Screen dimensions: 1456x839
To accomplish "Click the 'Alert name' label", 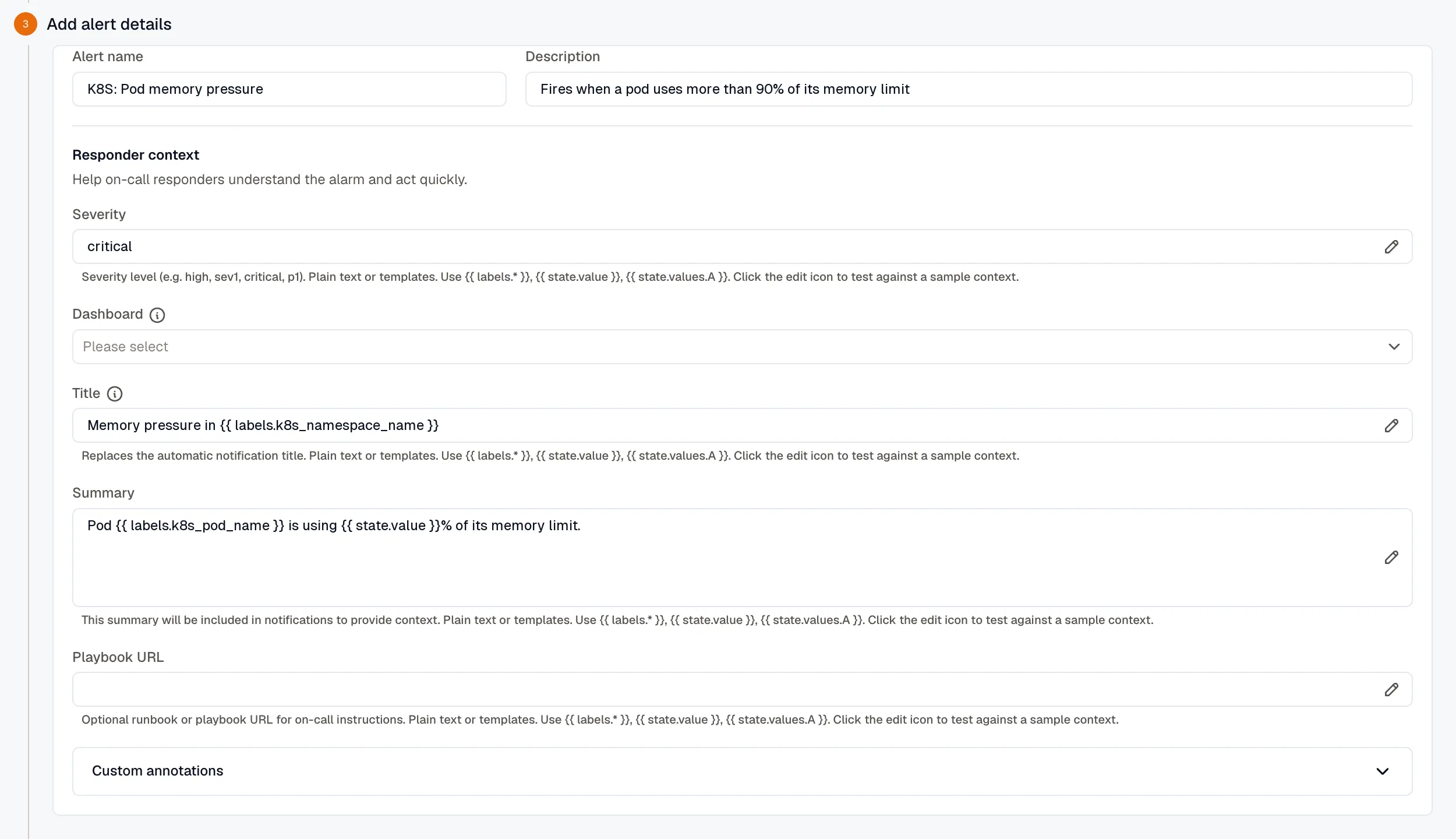I will (x=108, y=57).
